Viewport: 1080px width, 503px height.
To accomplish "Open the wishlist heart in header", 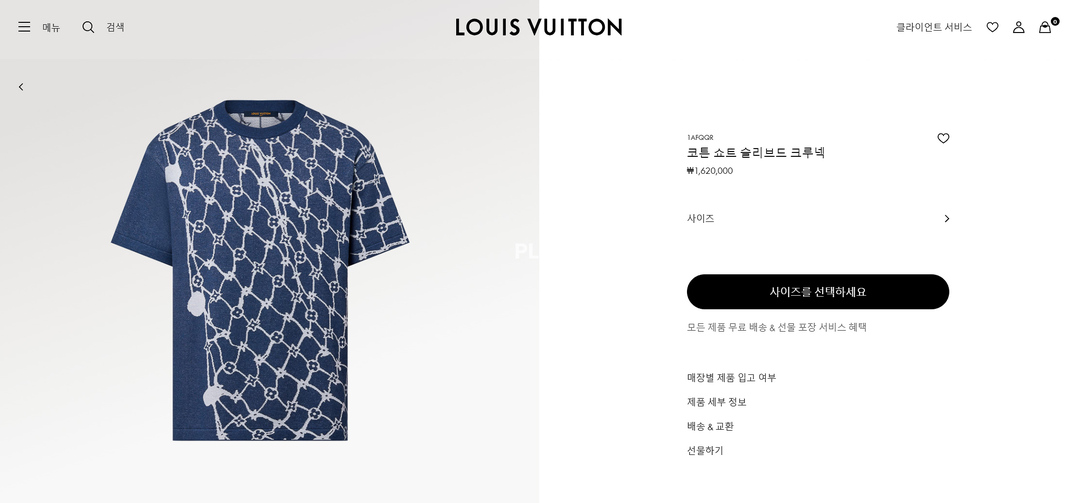I will point(993,27).
